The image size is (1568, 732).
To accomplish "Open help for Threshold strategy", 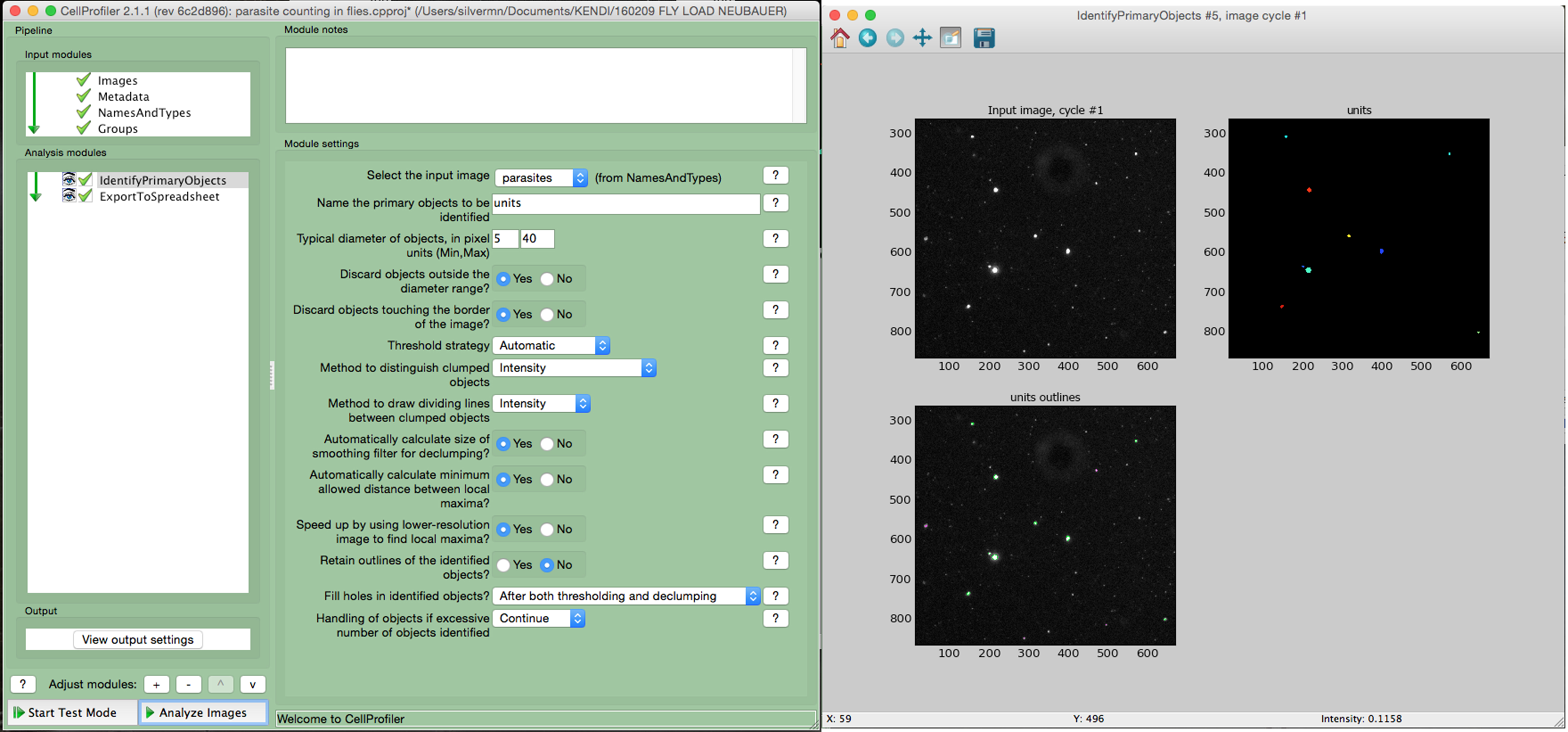I will [776, 345].
